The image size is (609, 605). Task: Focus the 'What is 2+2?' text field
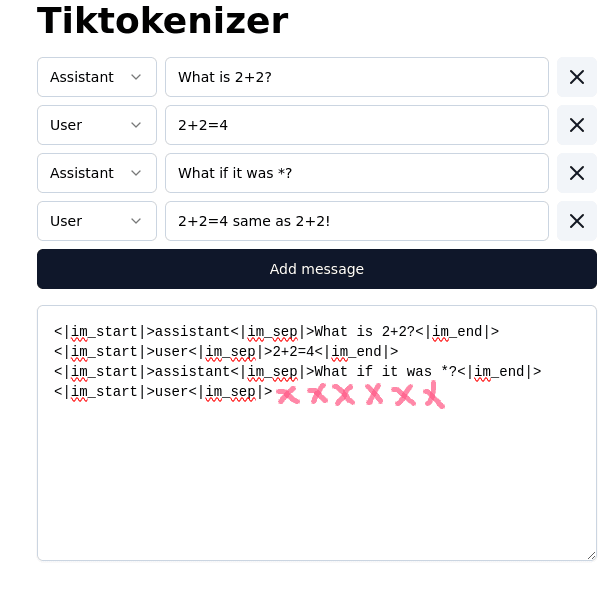[356, 77]
